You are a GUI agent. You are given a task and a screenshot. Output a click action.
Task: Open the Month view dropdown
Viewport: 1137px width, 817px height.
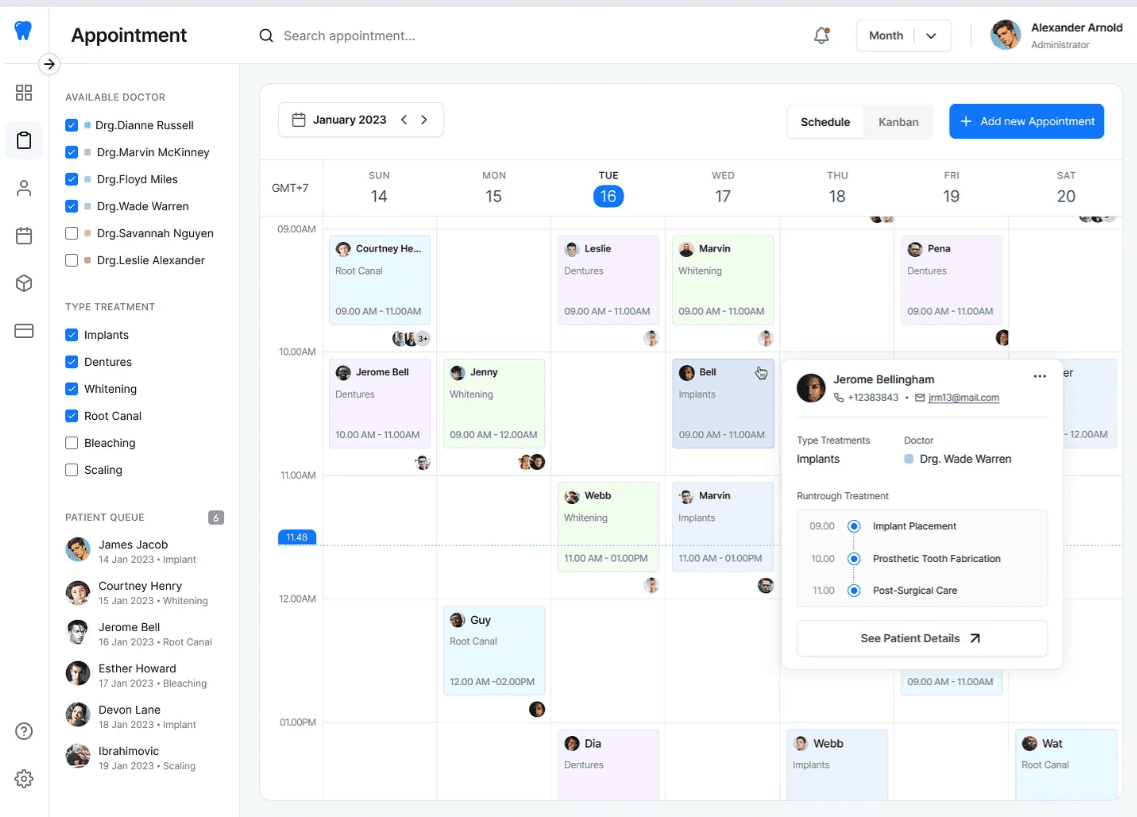pos(904,36)
